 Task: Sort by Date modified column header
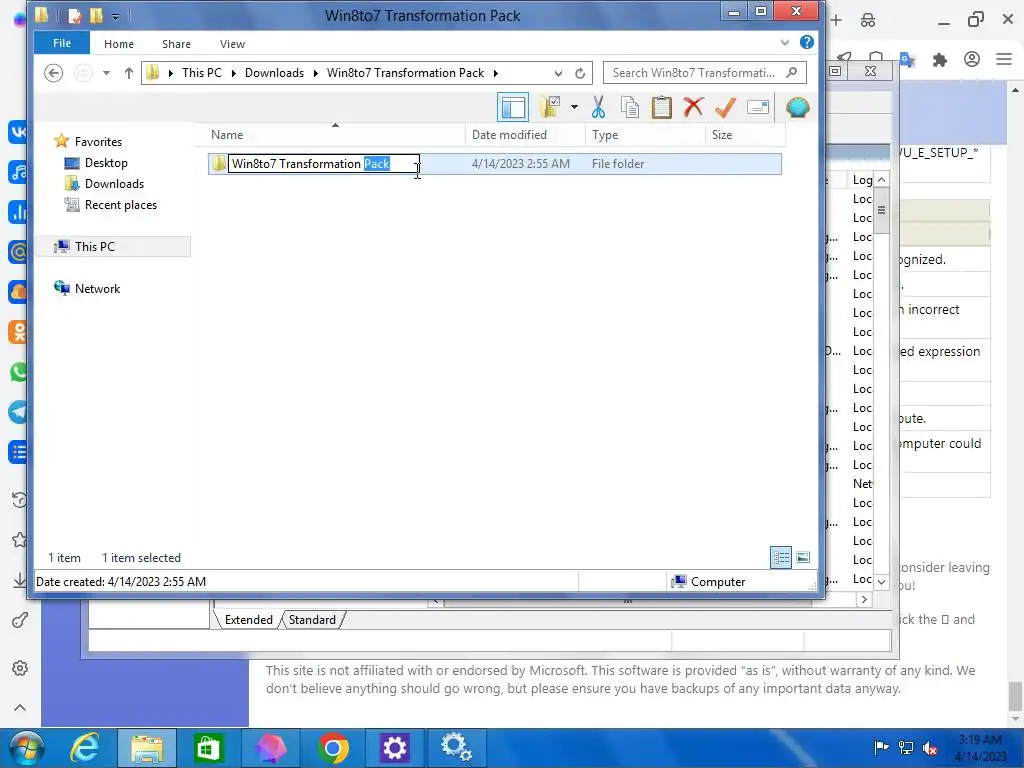(x=525, y=135)
